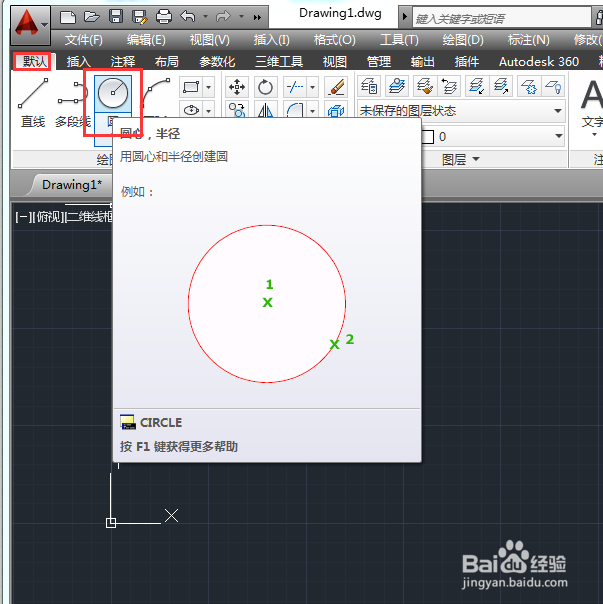Select the Polyline (多段线) tool
Image resolution: width=603 pixels, height=604 pixels.
(x=72, y=102)
